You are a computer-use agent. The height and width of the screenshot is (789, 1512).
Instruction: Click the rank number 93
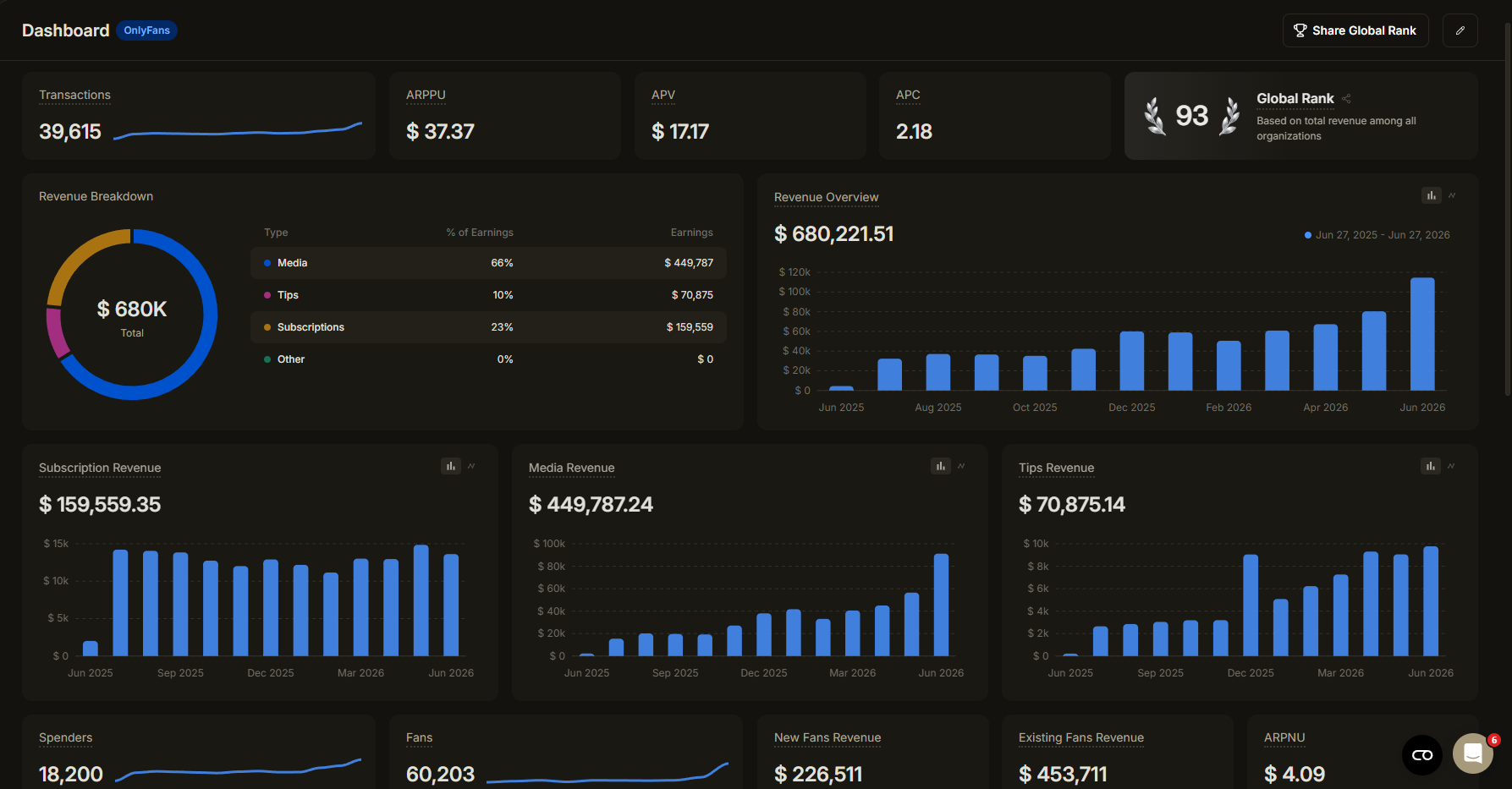(x=1191, y=116)
